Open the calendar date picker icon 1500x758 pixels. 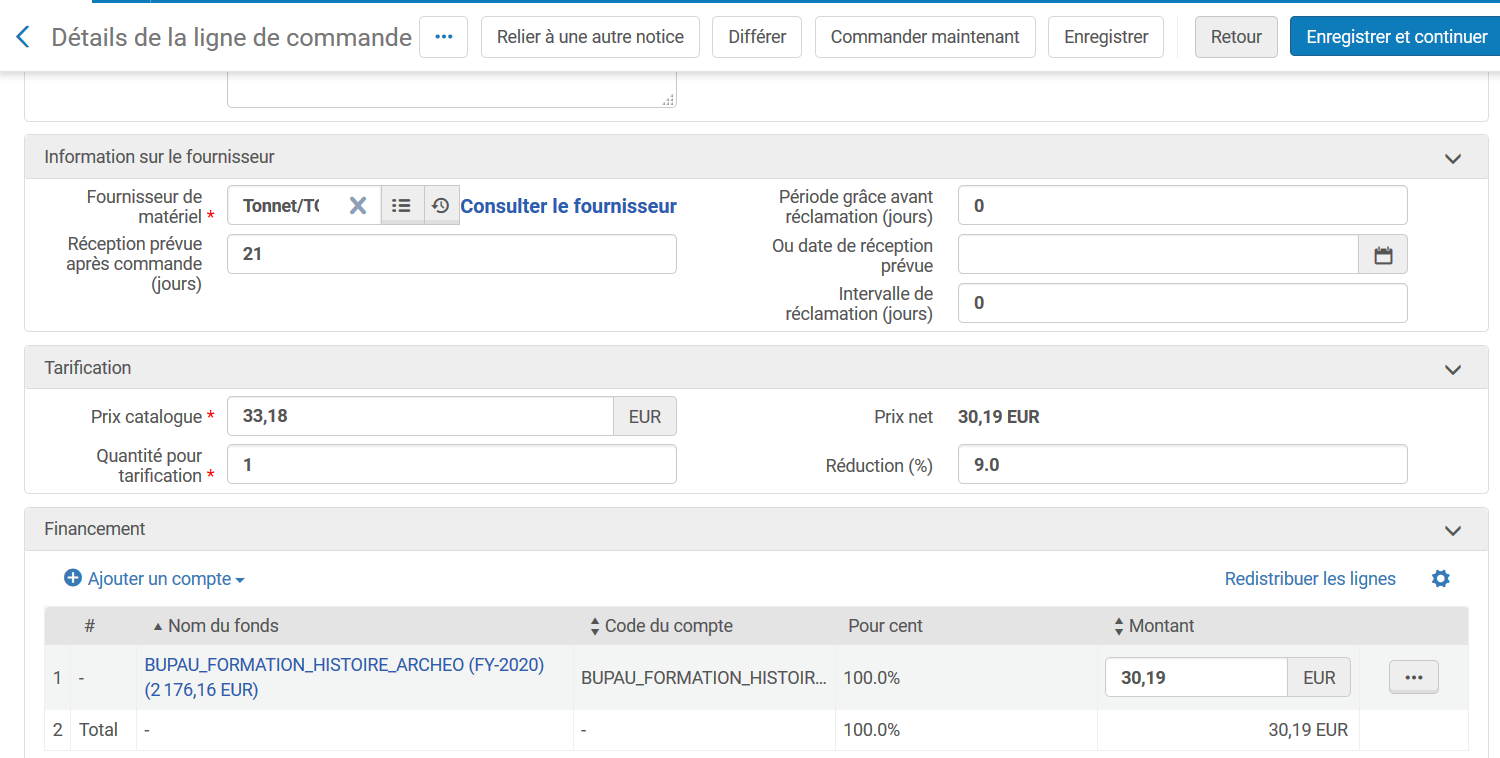pos(1383,255)
